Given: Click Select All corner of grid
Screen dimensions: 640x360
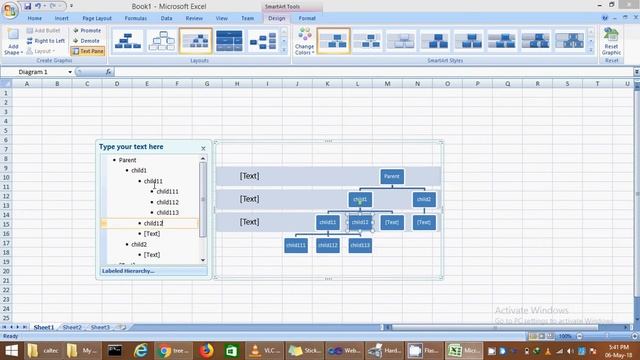Looking at the screenshot, I should 6,84.
